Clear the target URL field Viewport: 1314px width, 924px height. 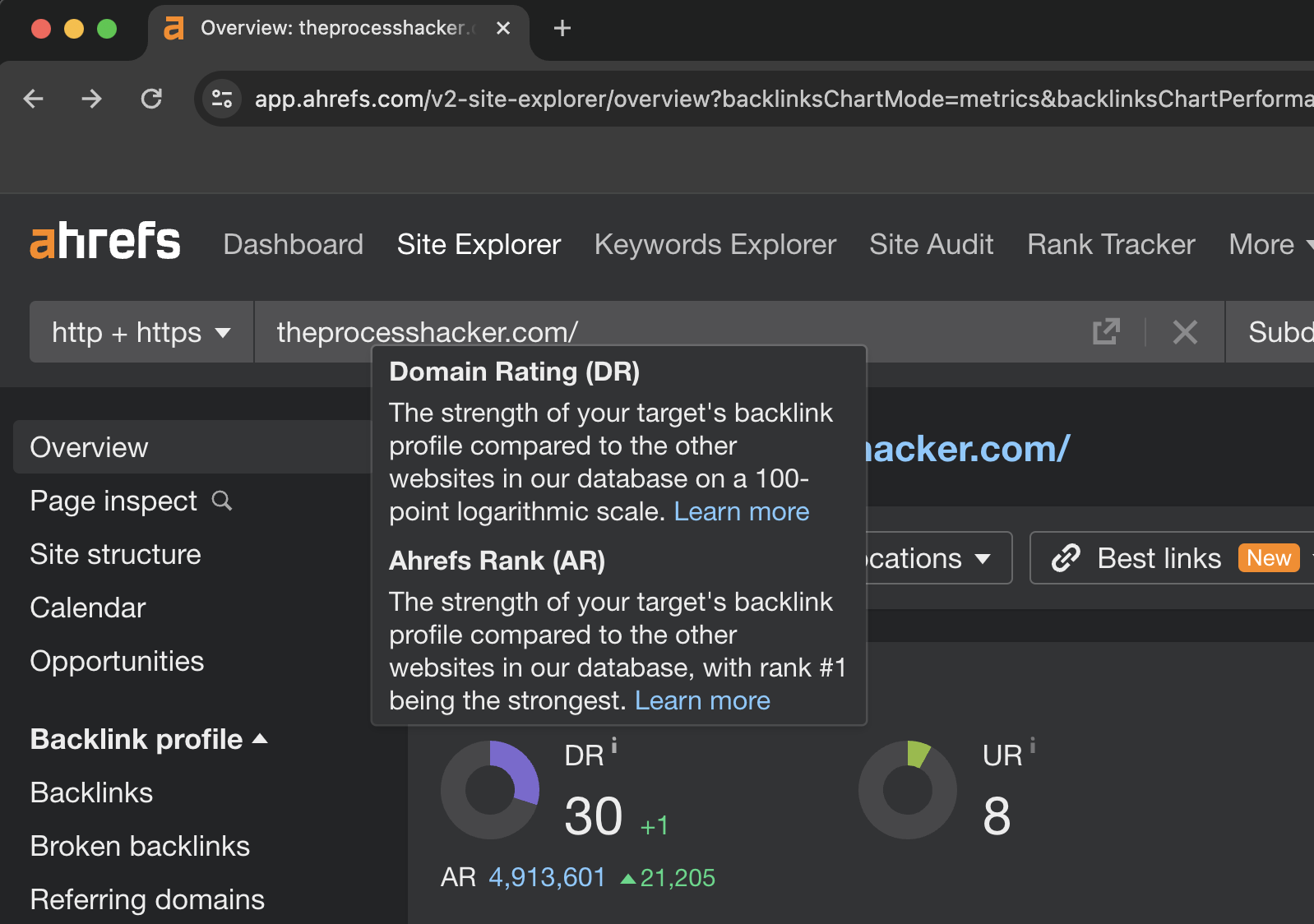(x=1185, y=332)
